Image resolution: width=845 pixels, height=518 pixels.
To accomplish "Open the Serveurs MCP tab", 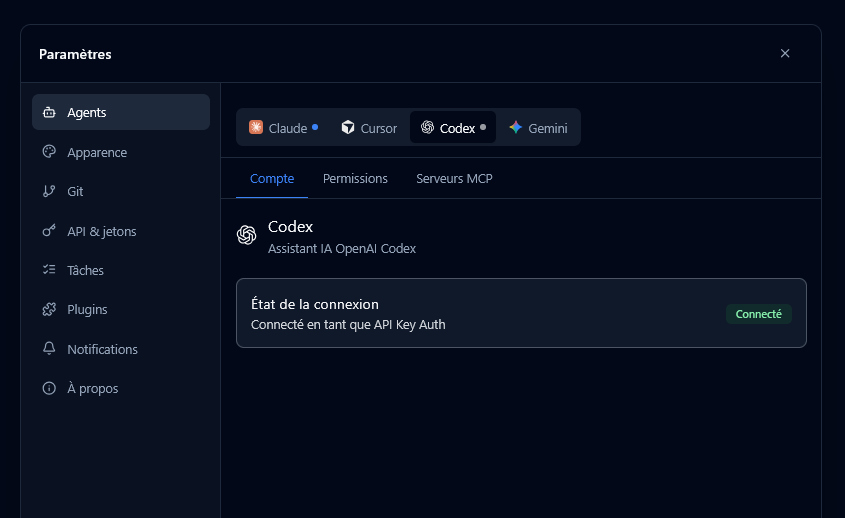I will (x=454, y=178).
